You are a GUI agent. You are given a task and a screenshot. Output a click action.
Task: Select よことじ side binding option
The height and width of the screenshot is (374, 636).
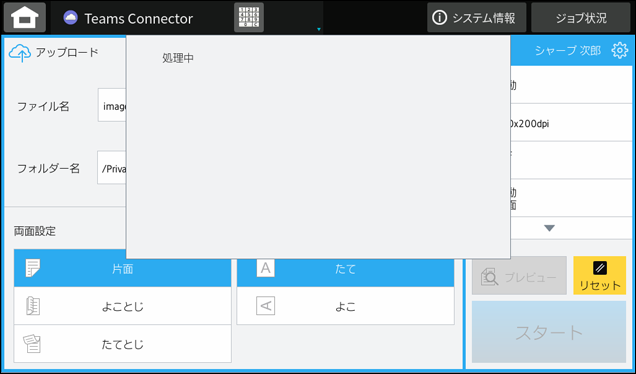pos(122,306)
